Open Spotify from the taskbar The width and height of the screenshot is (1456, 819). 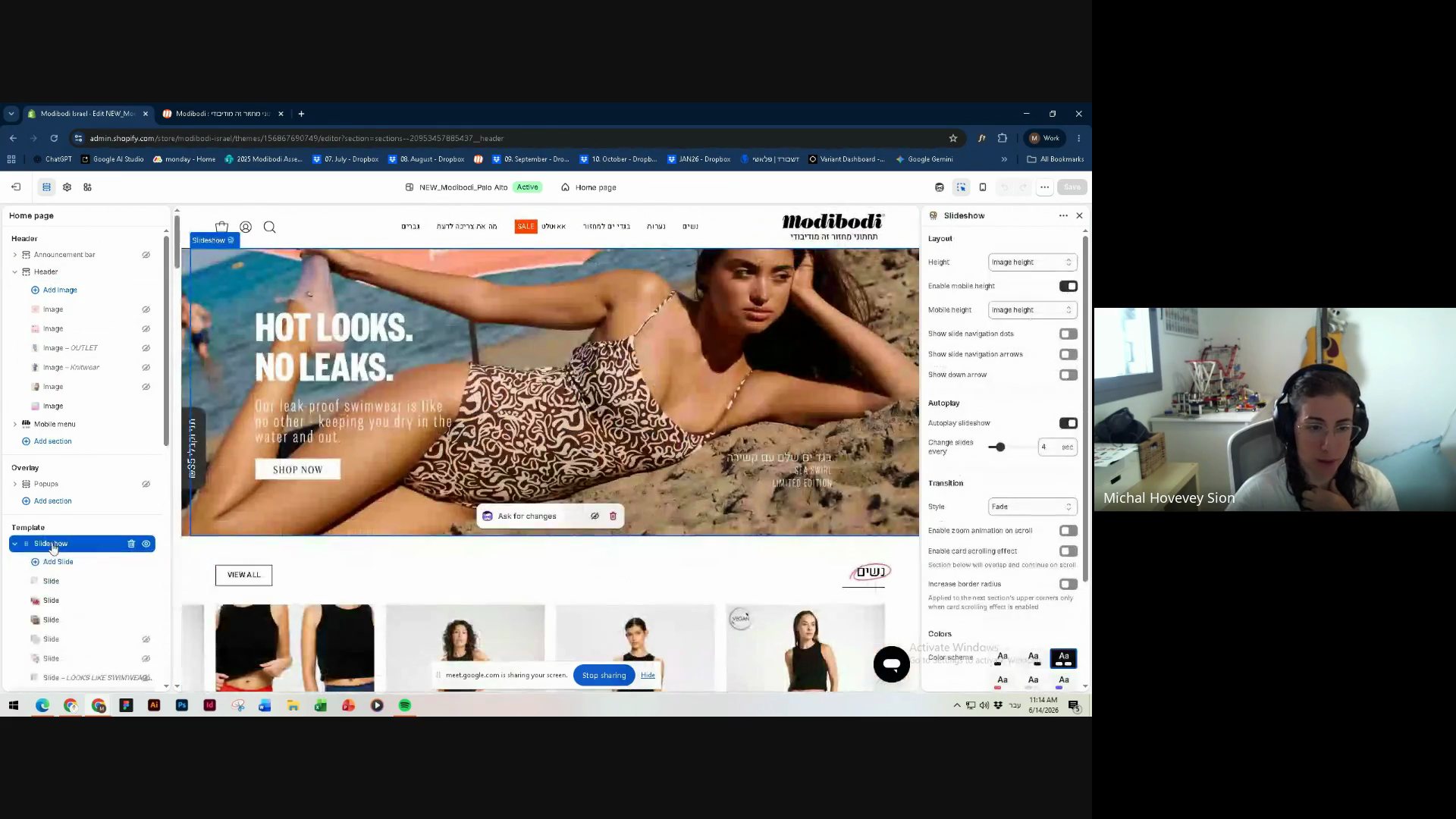point(405,705)
